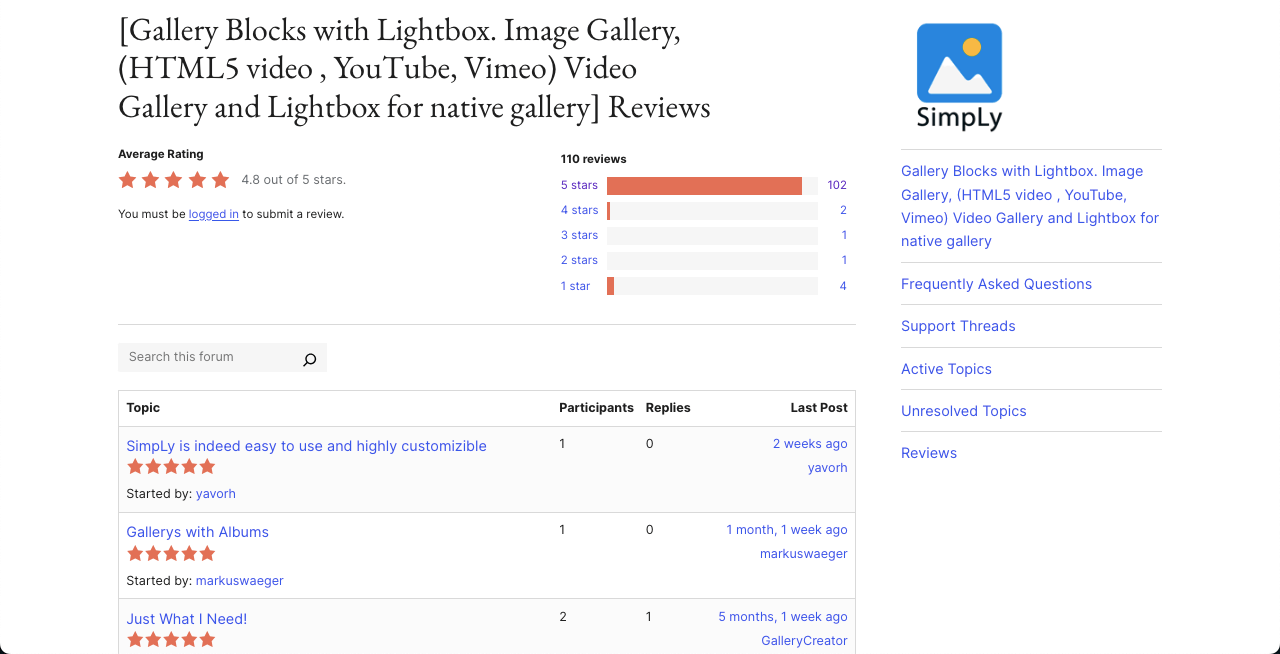Screen dimensions: 1280x654
Task: Click the star rating on Just What I Need!
Action: 171,639
